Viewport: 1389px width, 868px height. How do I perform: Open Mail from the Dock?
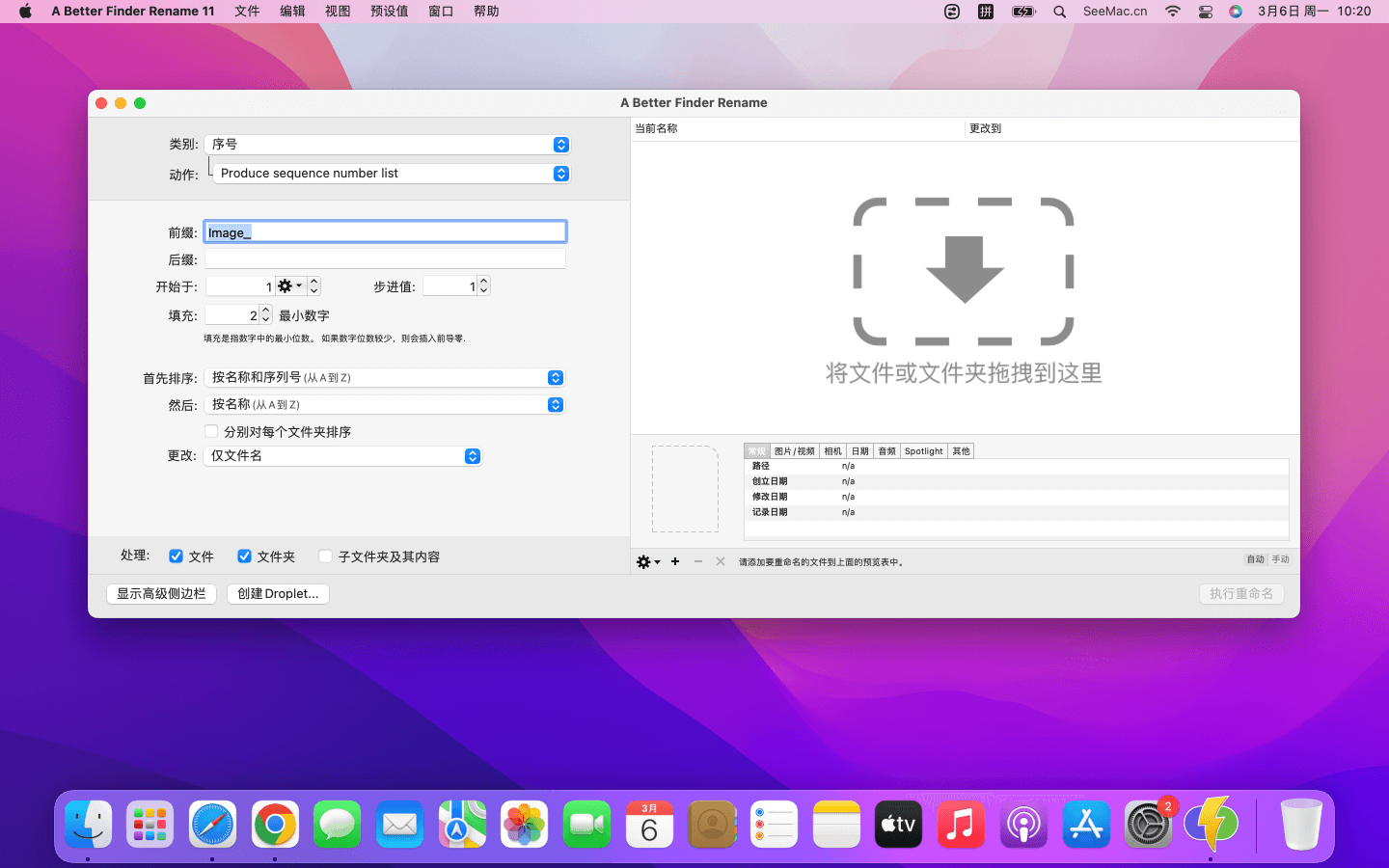click(x=399, y=825)
